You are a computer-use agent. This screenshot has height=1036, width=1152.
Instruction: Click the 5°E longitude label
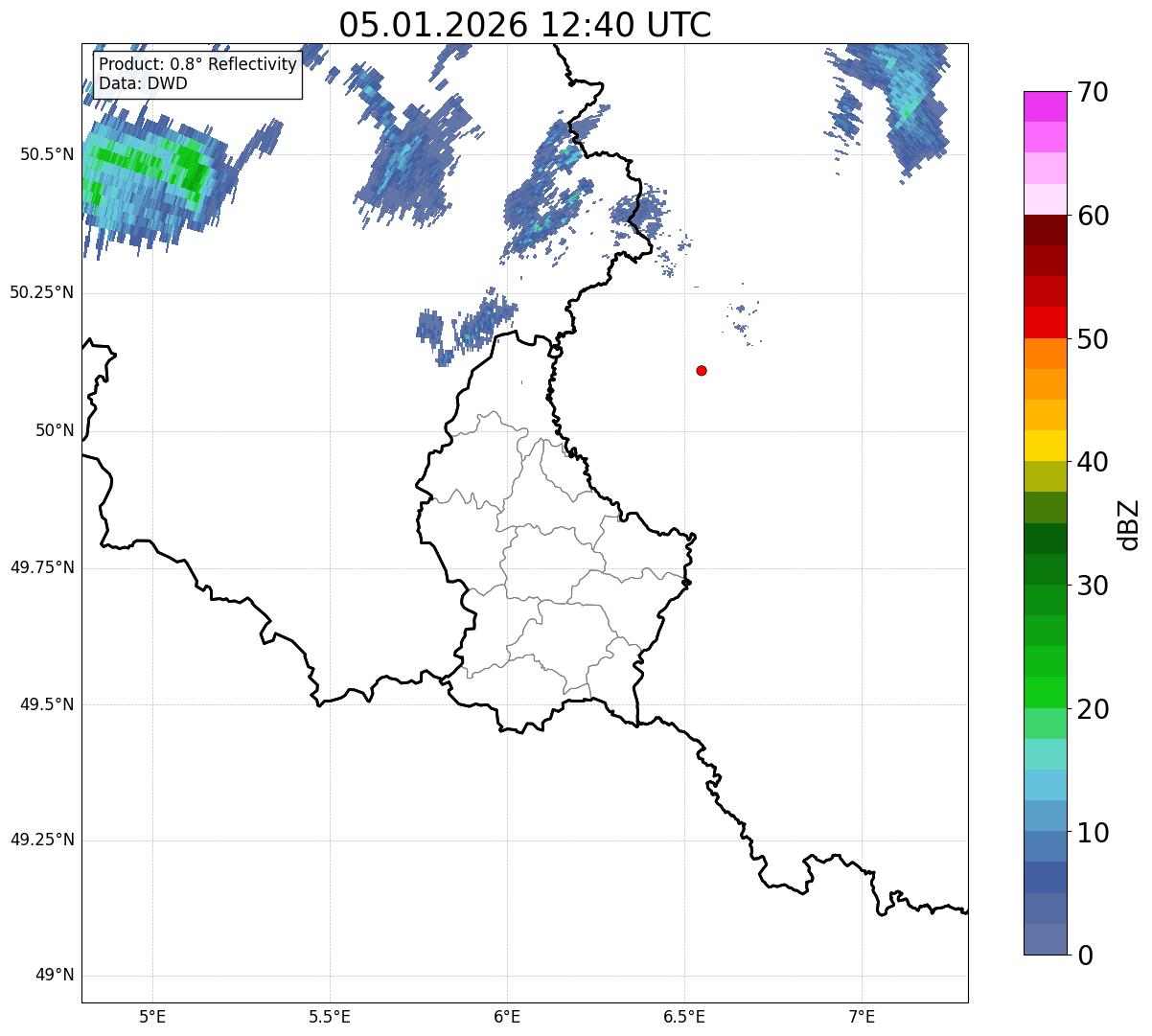(152, 1016)
